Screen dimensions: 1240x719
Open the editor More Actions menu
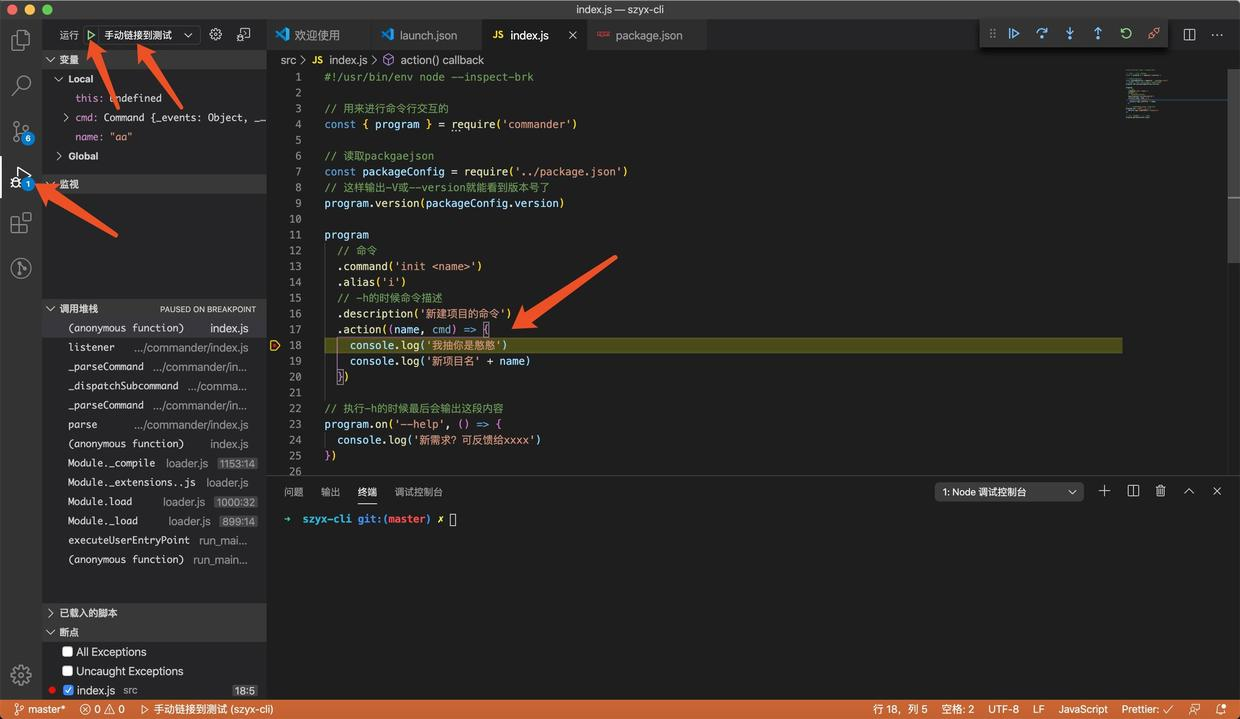(x=1217, y=34)
